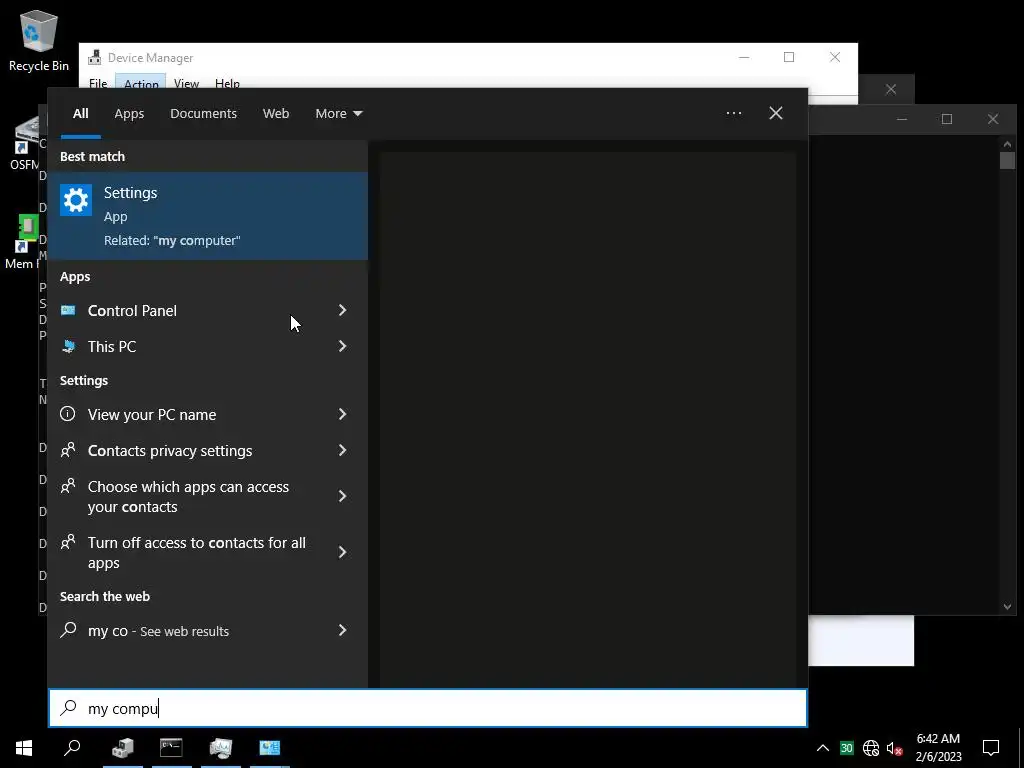Screen dimensions: 1024x768
Task: Open the Control Panel taskbar icon
Action: [270, 748]
